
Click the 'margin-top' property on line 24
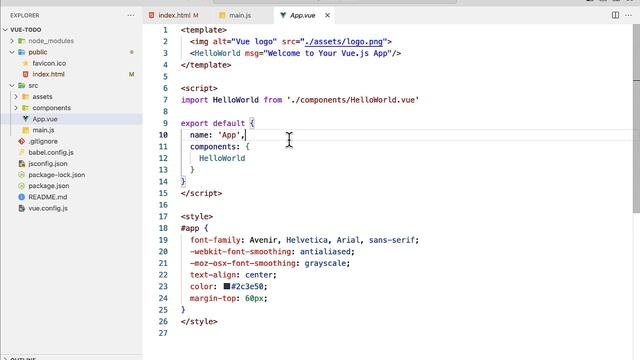pyautogui.click(x=213, y=298)
